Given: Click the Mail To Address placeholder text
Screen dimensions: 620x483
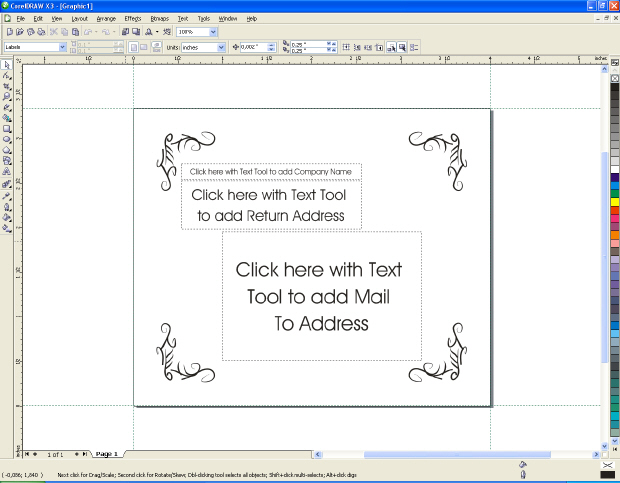Looking at the screenshot, I should coord(320,296).
